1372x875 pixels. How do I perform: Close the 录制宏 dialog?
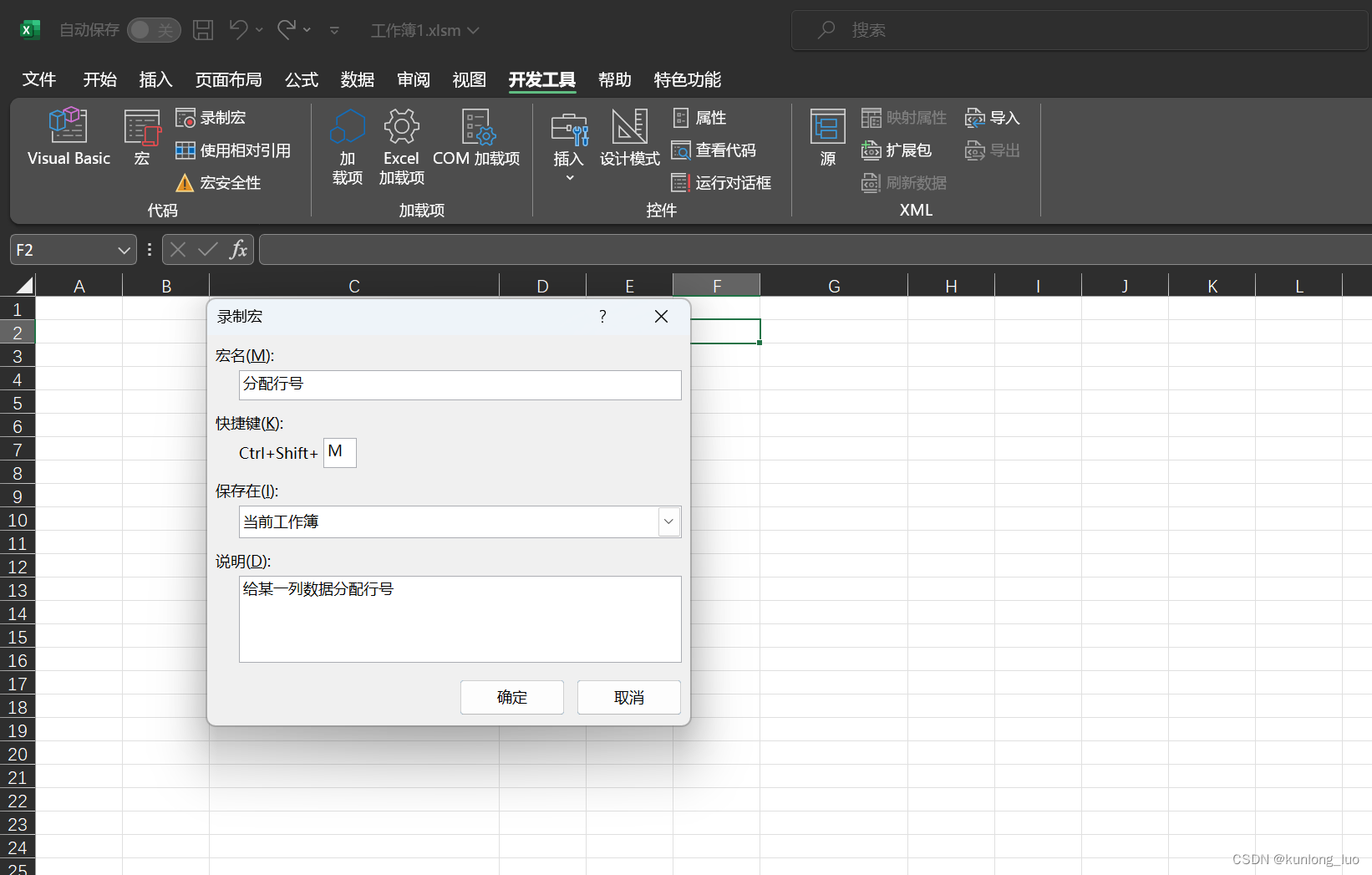point(661,316)
